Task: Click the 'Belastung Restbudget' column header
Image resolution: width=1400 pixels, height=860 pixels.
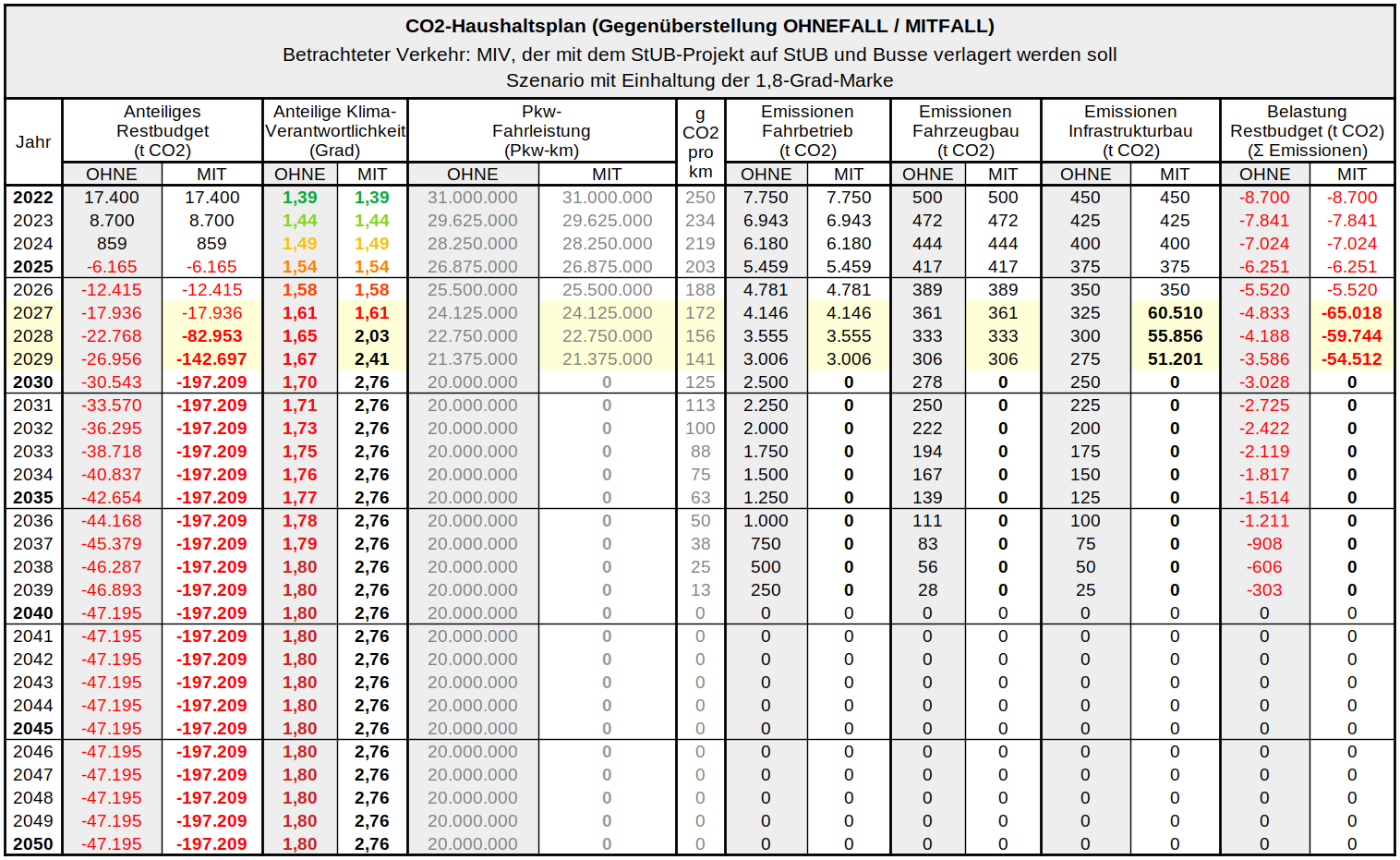Action: click(1307, 131)
